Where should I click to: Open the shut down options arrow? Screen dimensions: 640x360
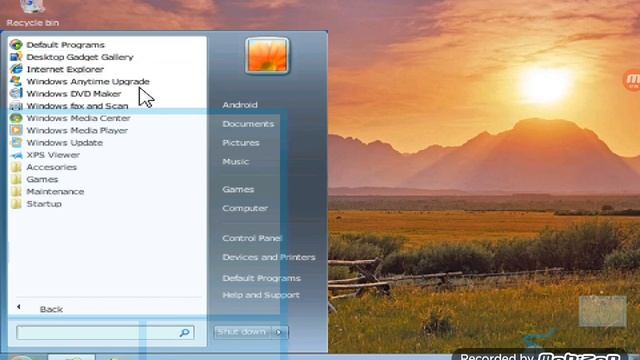point(280,332)
